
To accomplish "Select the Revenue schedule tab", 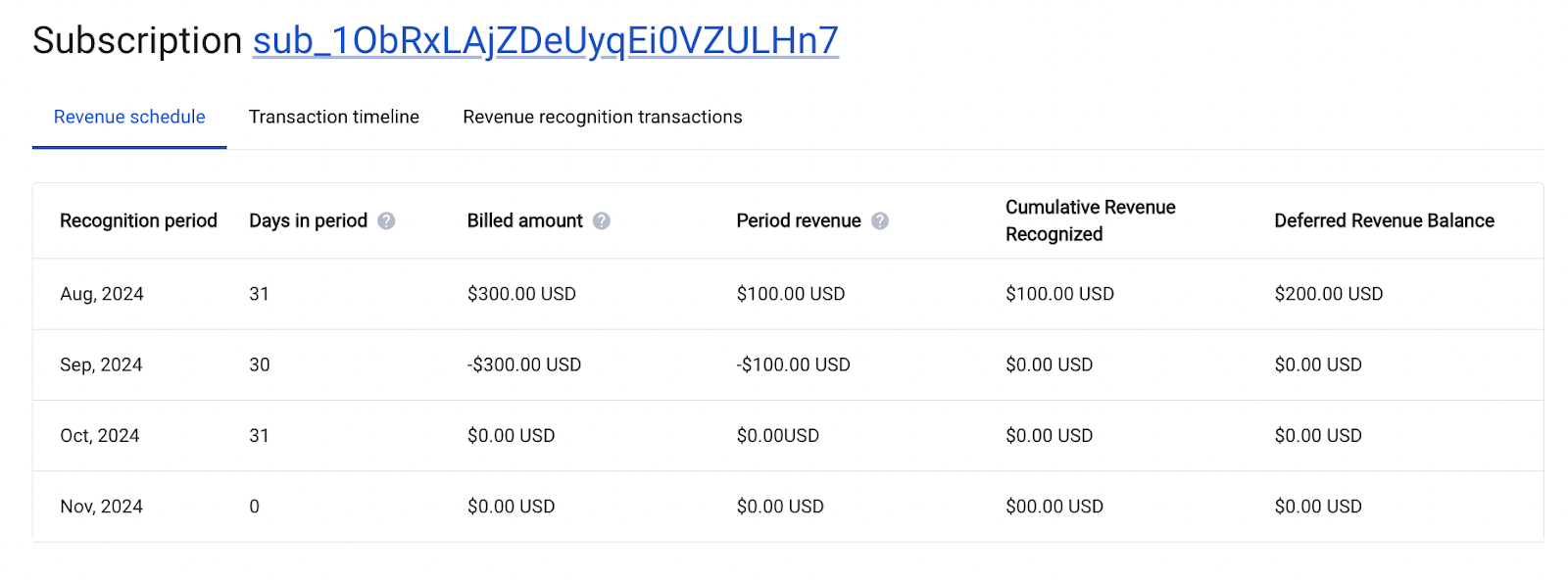I will 129,117.
